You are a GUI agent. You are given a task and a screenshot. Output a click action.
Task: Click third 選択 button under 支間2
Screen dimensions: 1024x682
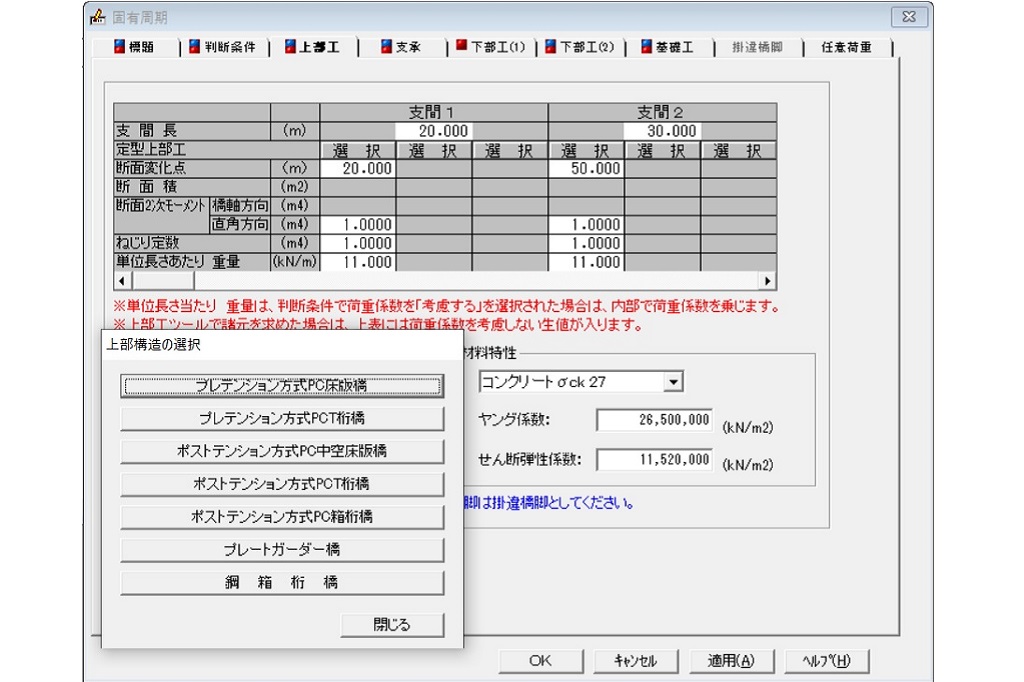coord(739,150)
